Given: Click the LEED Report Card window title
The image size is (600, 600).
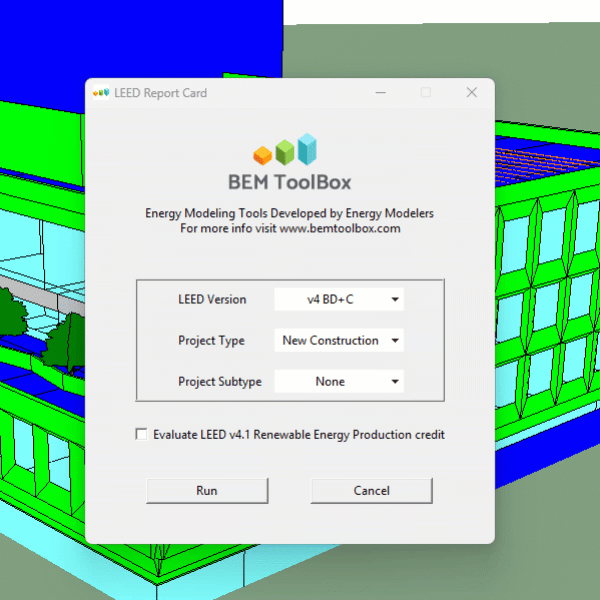Looking at the screenshot, I should click(160, 93).
